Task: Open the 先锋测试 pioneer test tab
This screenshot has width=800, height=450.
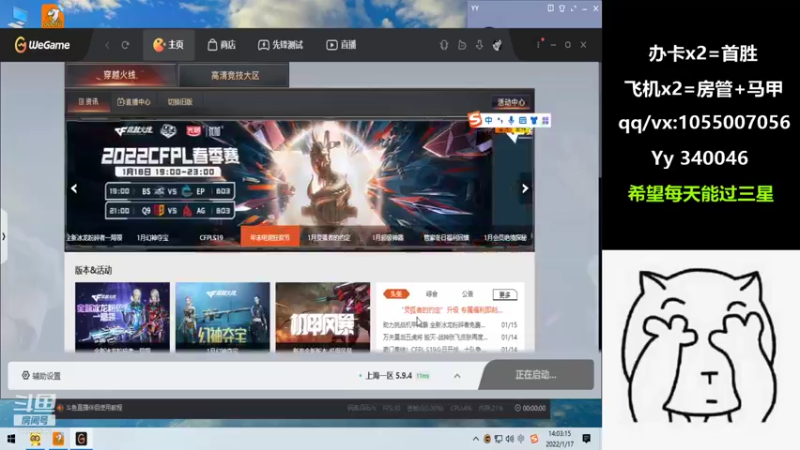Action: coord(281,45)
